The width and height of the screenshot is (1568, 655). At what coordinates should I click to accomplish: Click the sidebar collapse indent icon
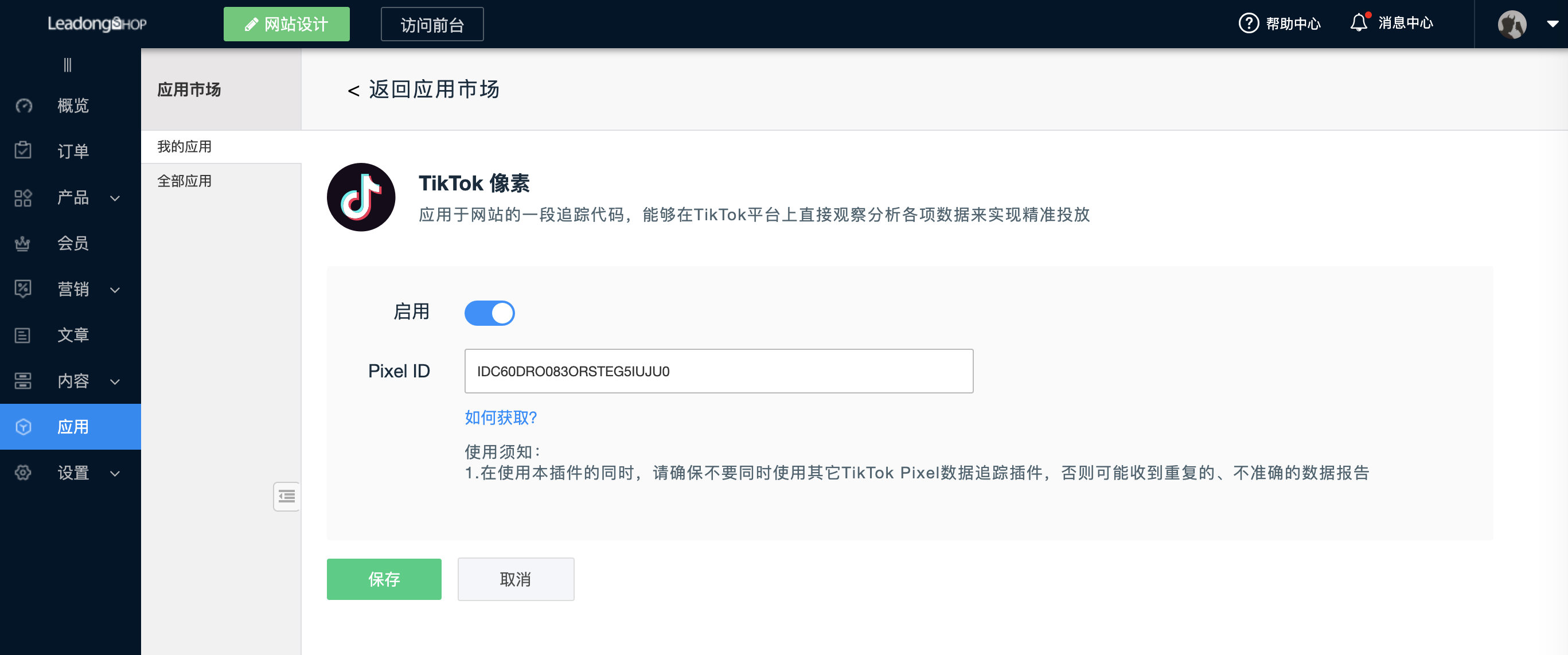[287, 497]
